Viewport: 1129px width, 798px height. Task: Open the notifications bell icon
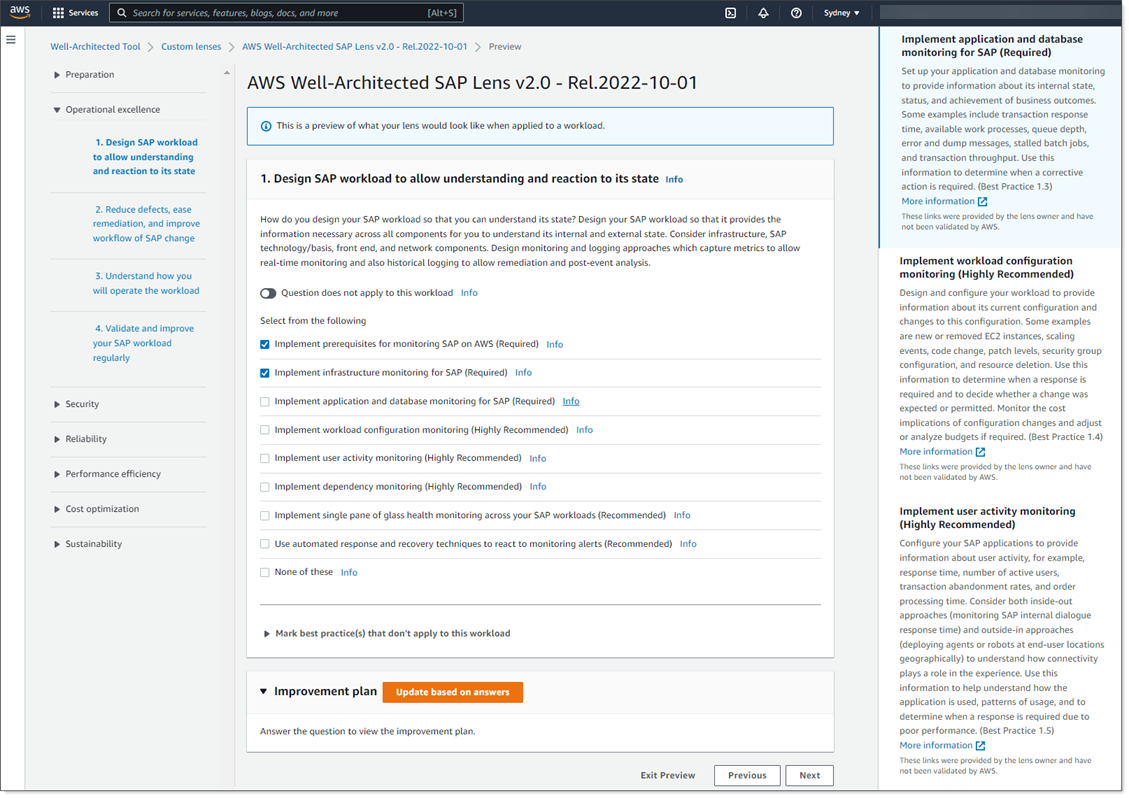763,13
